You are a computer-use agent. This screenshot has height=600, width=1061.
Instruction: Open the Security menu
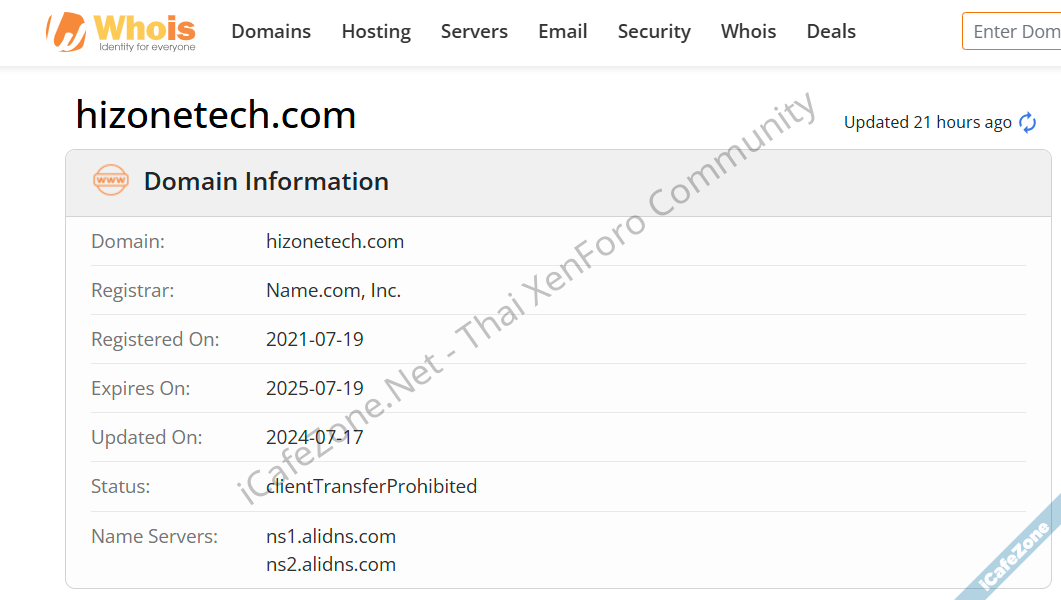click(654, 32)
